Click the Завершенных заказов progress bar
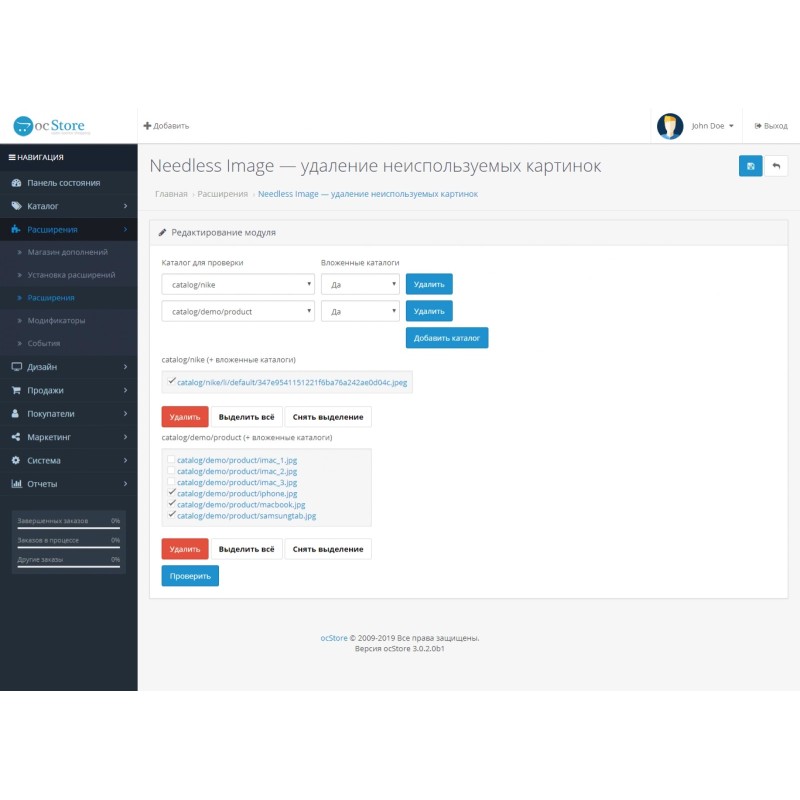 [x=68, y=530]
